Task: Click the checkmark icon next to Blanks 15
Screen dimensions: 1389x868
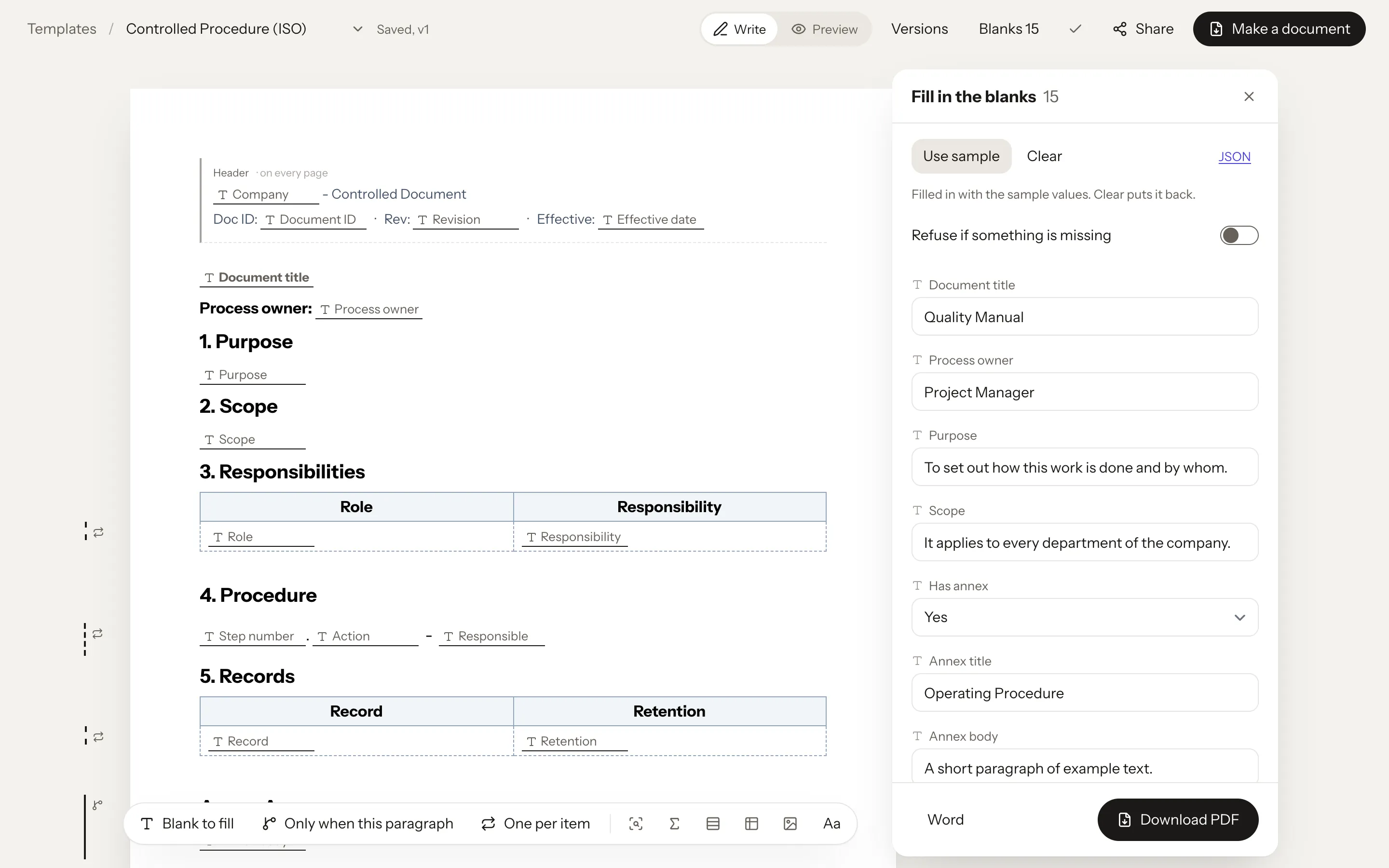Action: (x=1075, y=29)
